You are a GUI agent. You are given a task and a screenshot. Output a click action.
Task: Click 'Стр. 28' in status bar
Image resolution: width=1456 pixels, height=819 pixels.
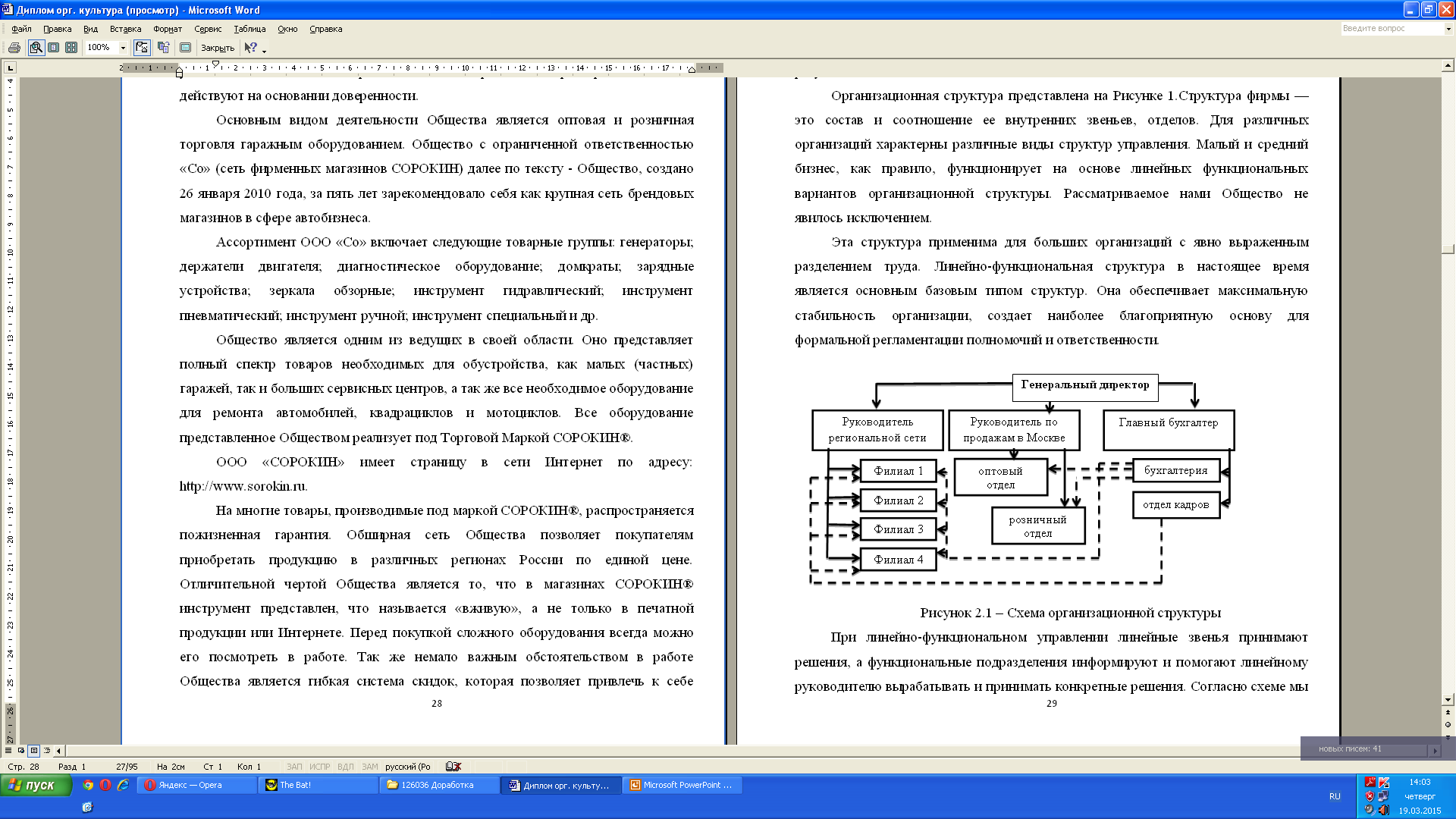pos(24,767)
